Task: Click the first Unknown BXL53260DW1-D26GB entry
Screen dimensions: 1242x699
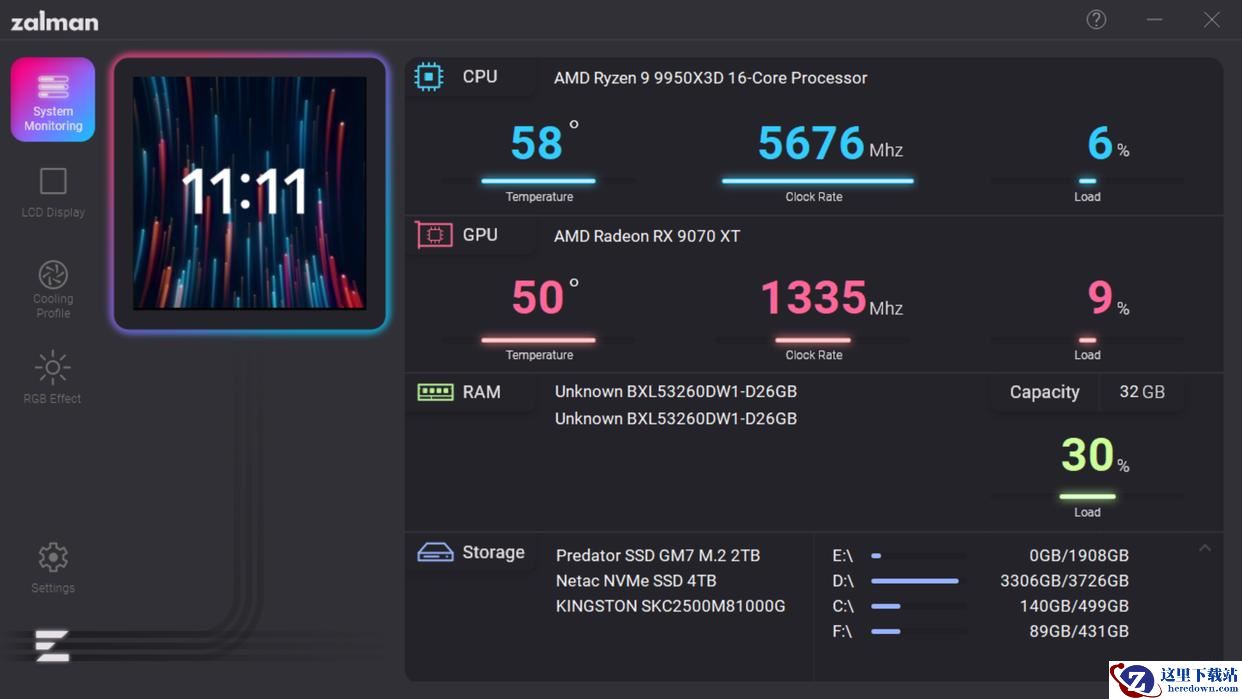Action: (x=676, y=392)
